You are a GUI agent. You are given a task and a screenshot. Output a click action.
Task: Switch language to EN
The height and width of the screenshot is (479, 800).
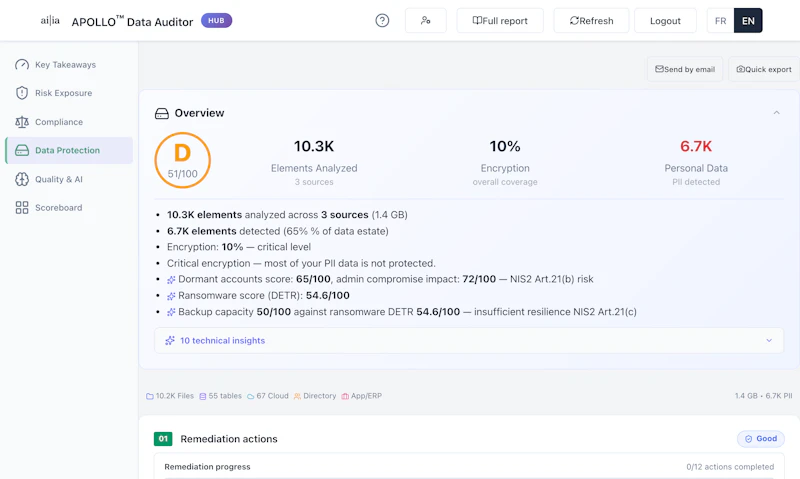(x=748, y=20)
